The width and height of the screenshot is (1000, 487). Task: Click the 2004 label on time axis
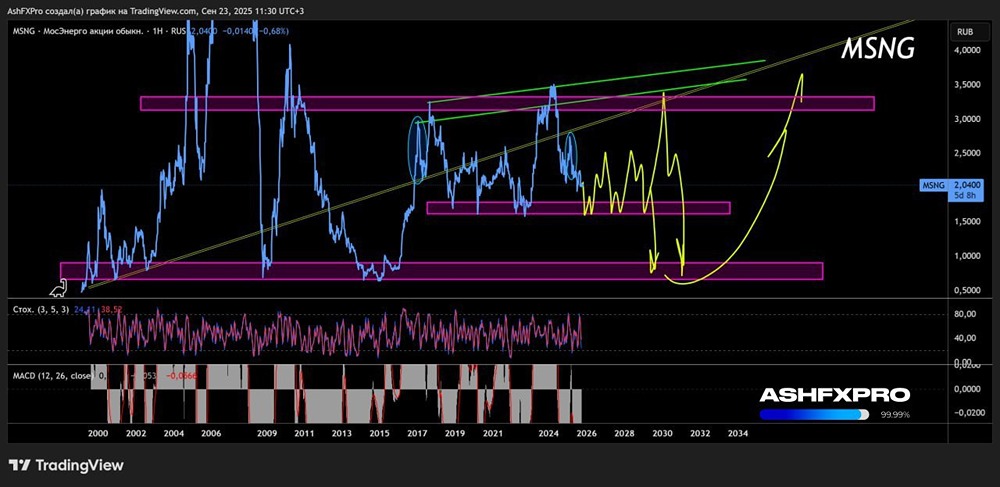(x=173, y=433)
